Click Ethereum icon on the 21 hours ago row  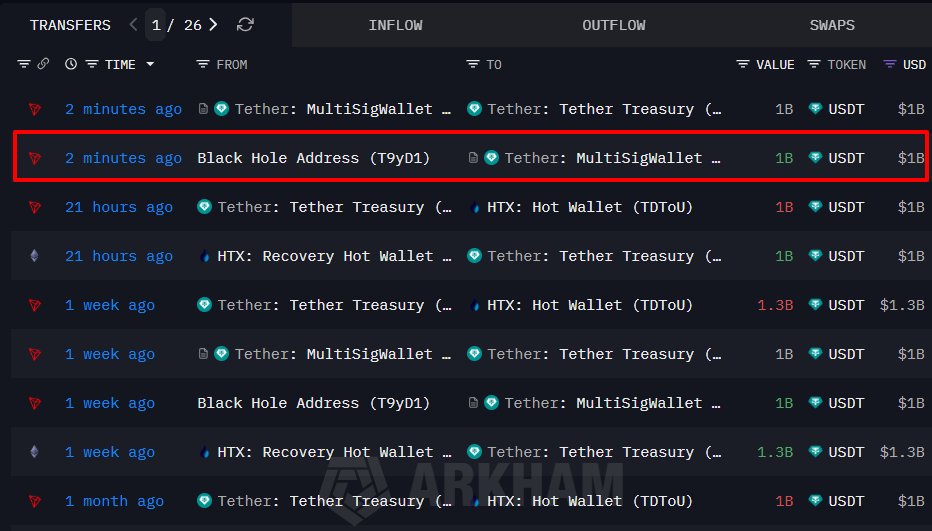point(34,256)
